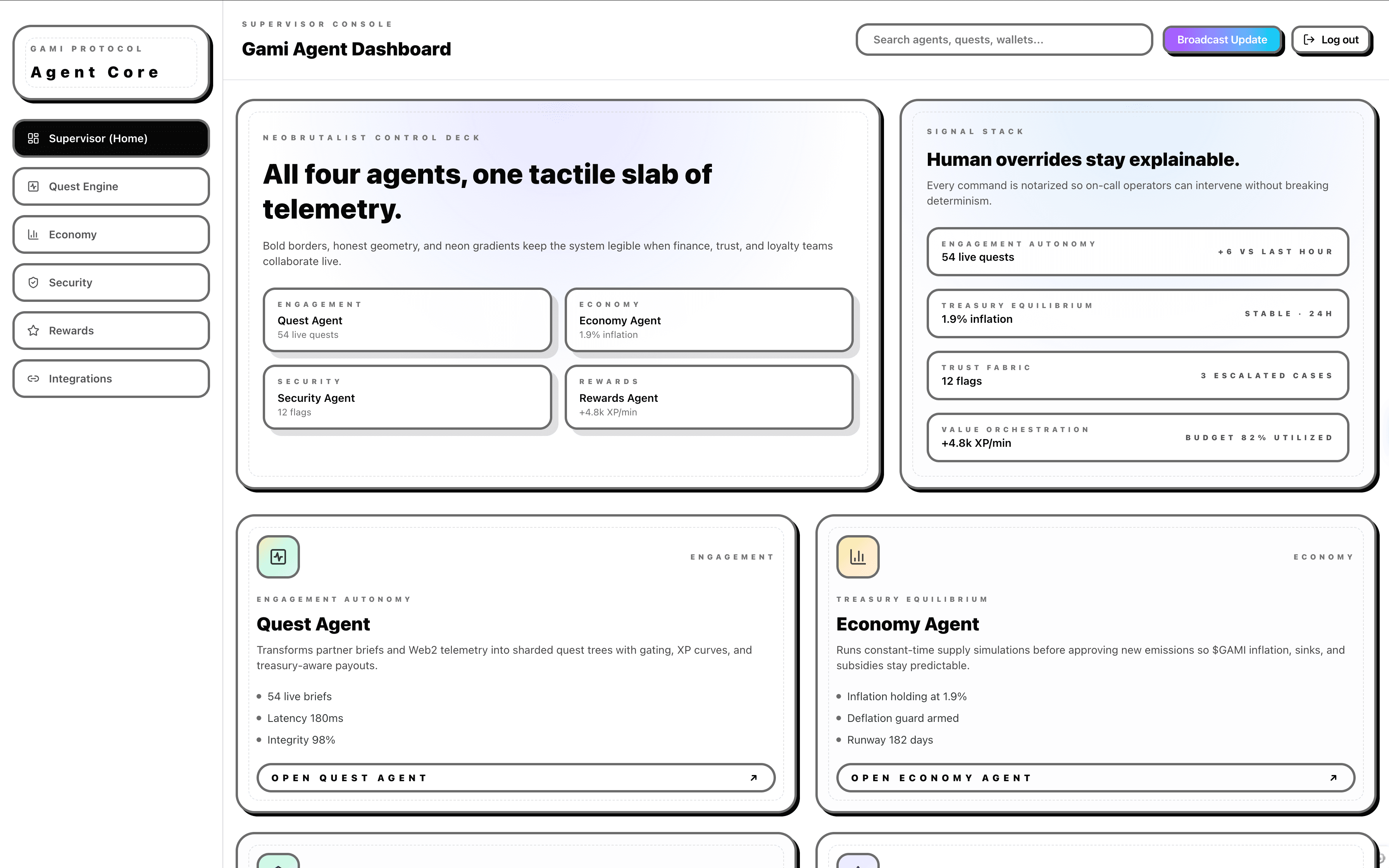Click the search agents input field
This screenshot has height=868, width=1389.
coord(1003,39)
